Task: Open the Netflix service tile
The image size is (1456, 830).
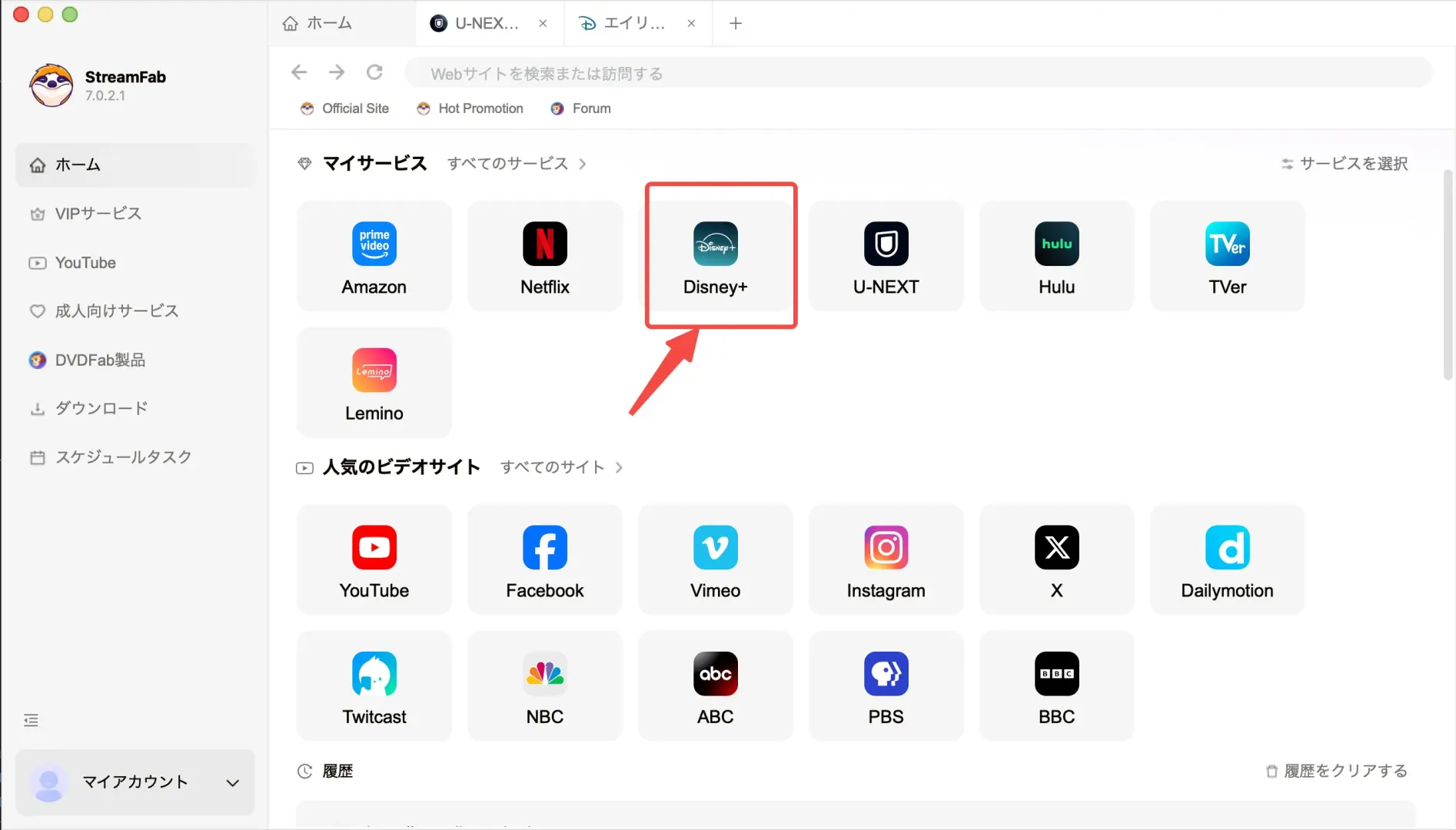Action: tap(545, 256)
